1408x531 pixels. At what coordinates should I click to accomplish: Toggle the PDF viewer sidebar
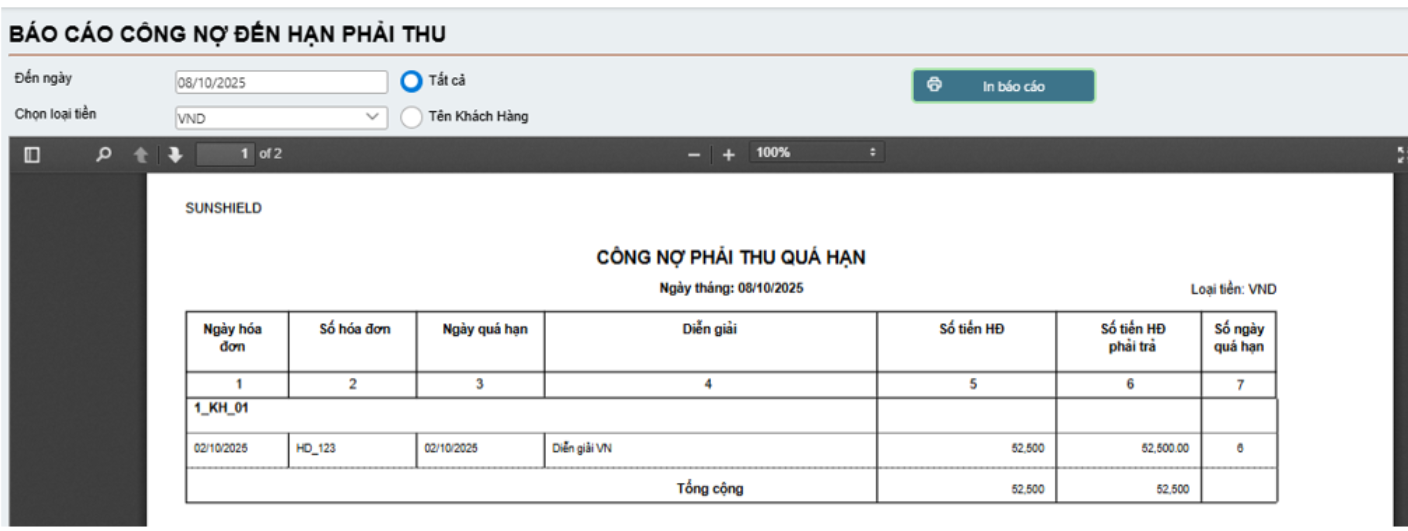pos(32,155)
